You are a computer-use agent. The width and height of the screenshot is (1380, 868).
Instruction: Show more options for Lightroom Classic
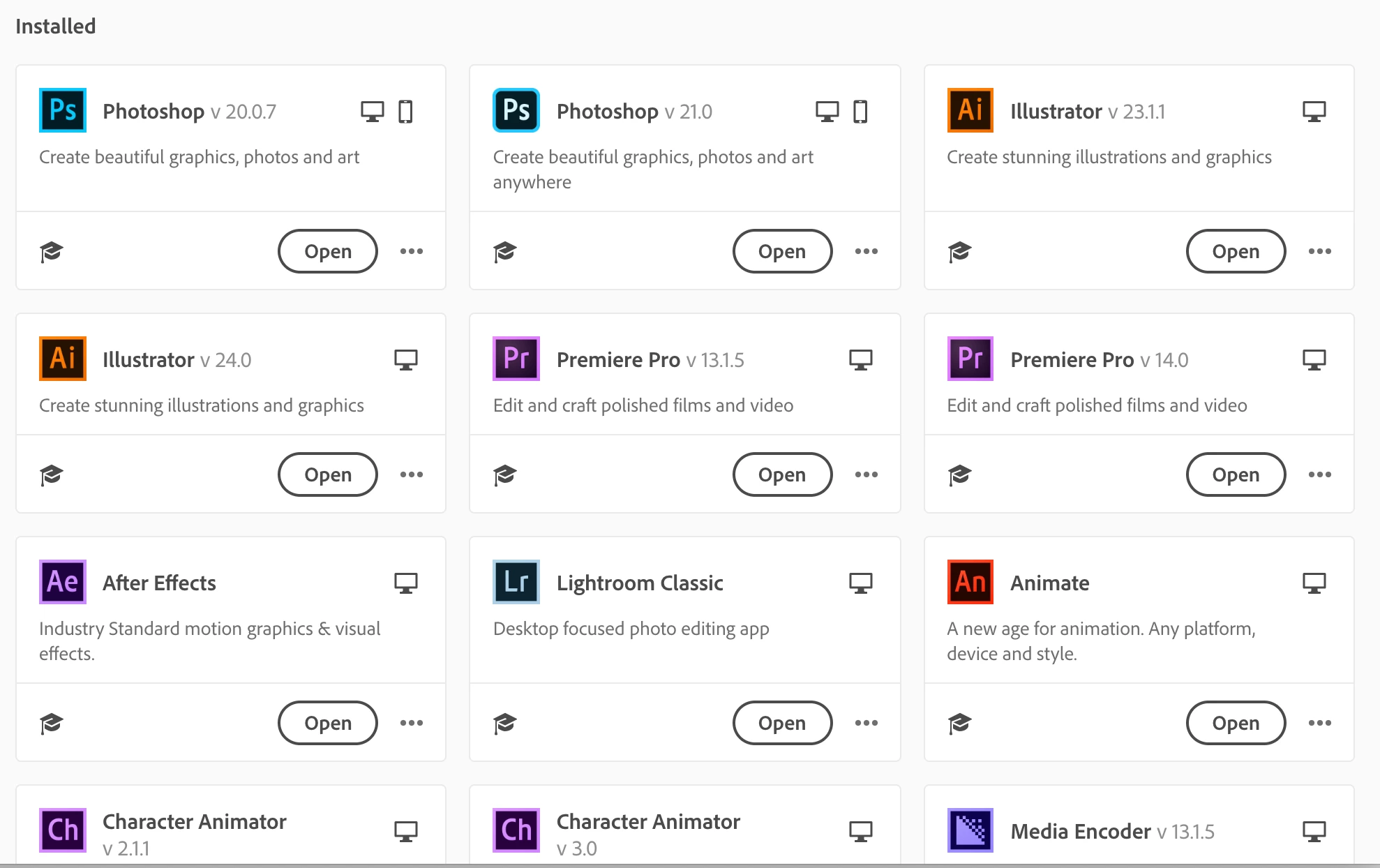(866, 723)
